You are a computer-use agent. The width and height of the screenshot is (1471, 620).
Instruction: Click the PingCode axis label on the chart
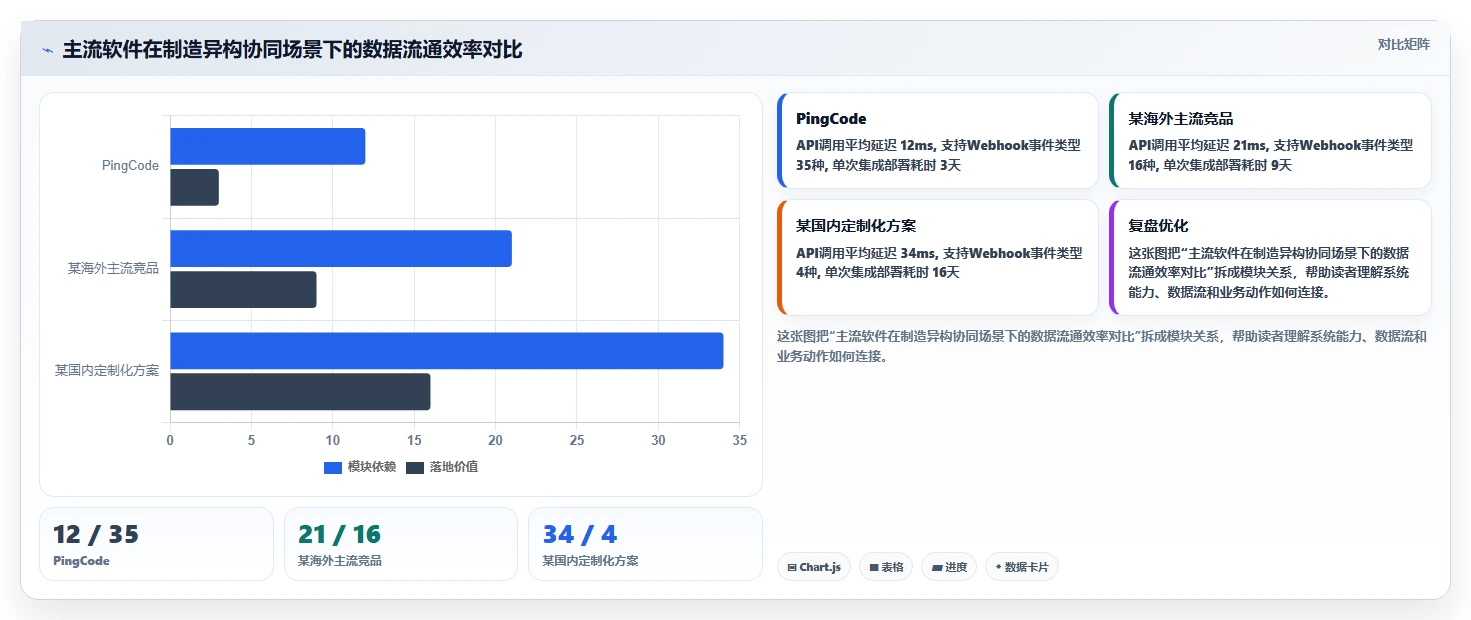pos(130,166)
